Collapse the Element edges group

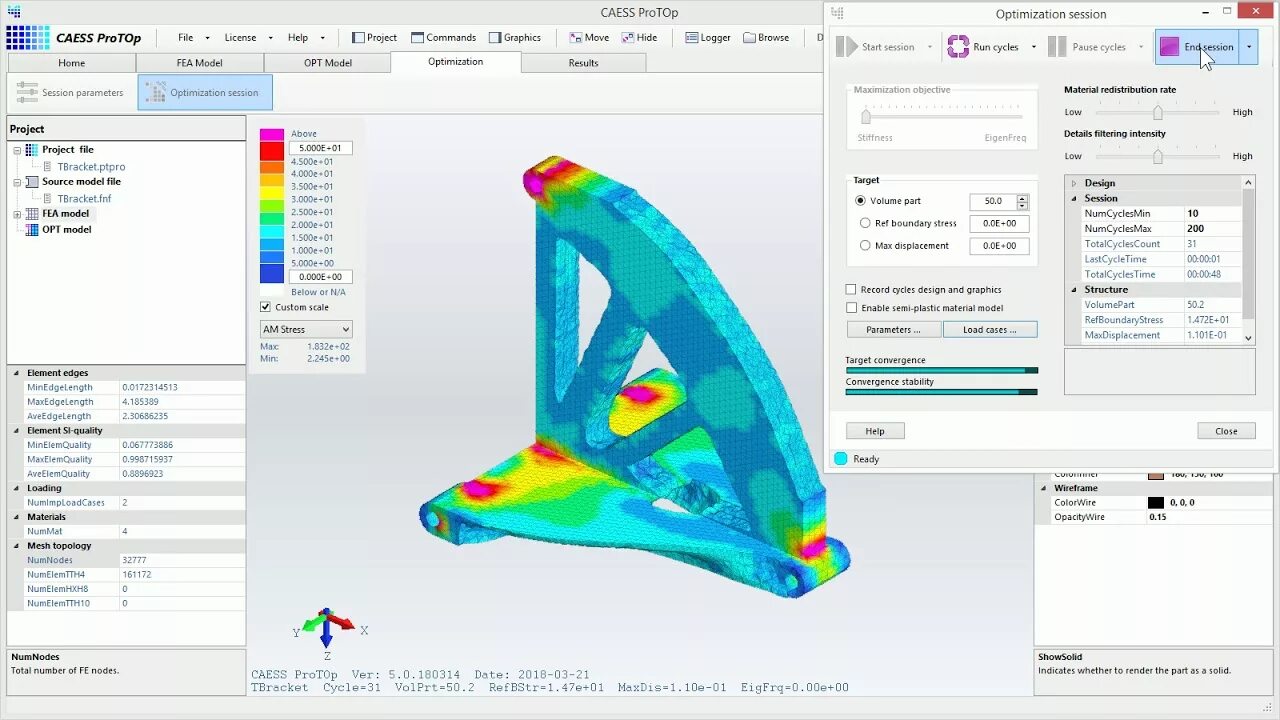click(x=16, y=373)
